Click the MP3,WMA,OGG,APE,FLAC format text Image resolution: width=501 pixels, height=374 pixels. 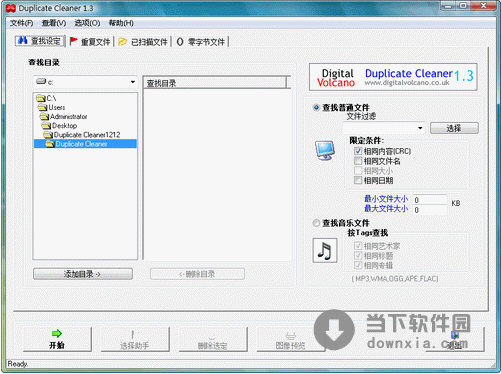395,278
